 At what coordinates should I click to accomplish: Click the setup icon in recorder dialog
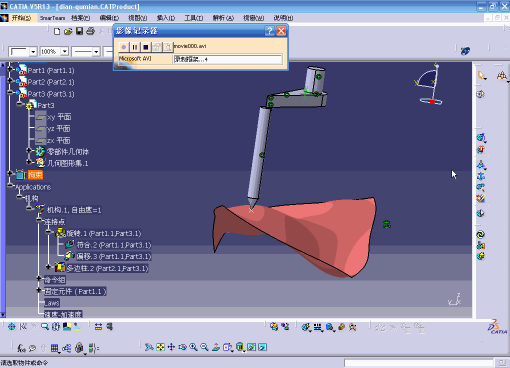[157, 47]
